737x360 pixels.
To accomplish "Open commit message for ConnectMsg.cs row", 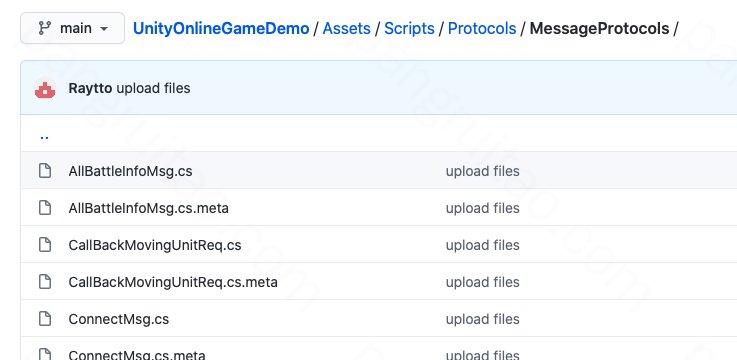I will [482, 319].
